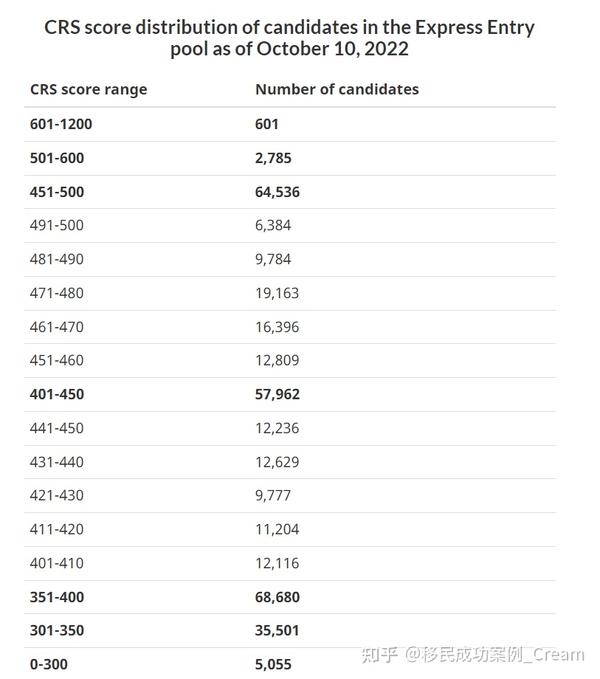The image size is (600, 679).
Task: Click the "CRS score range" column header
Action: click(x=88, y=89)
